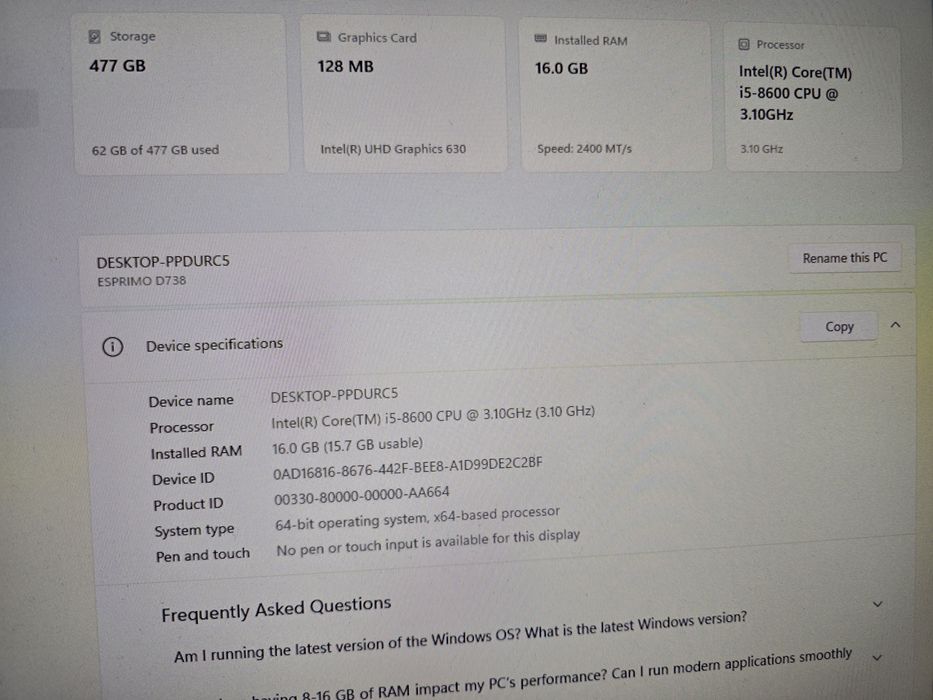Copy the device specifications
This screenshot has width=933, height=700.
pyautogui.click(x=839, y=327)
